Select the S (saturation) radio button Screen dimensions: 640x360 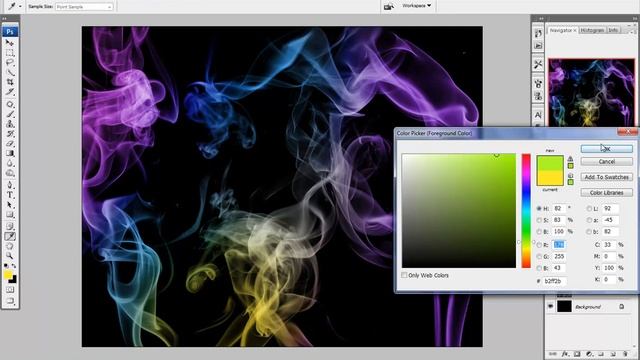tap(539, 220)
